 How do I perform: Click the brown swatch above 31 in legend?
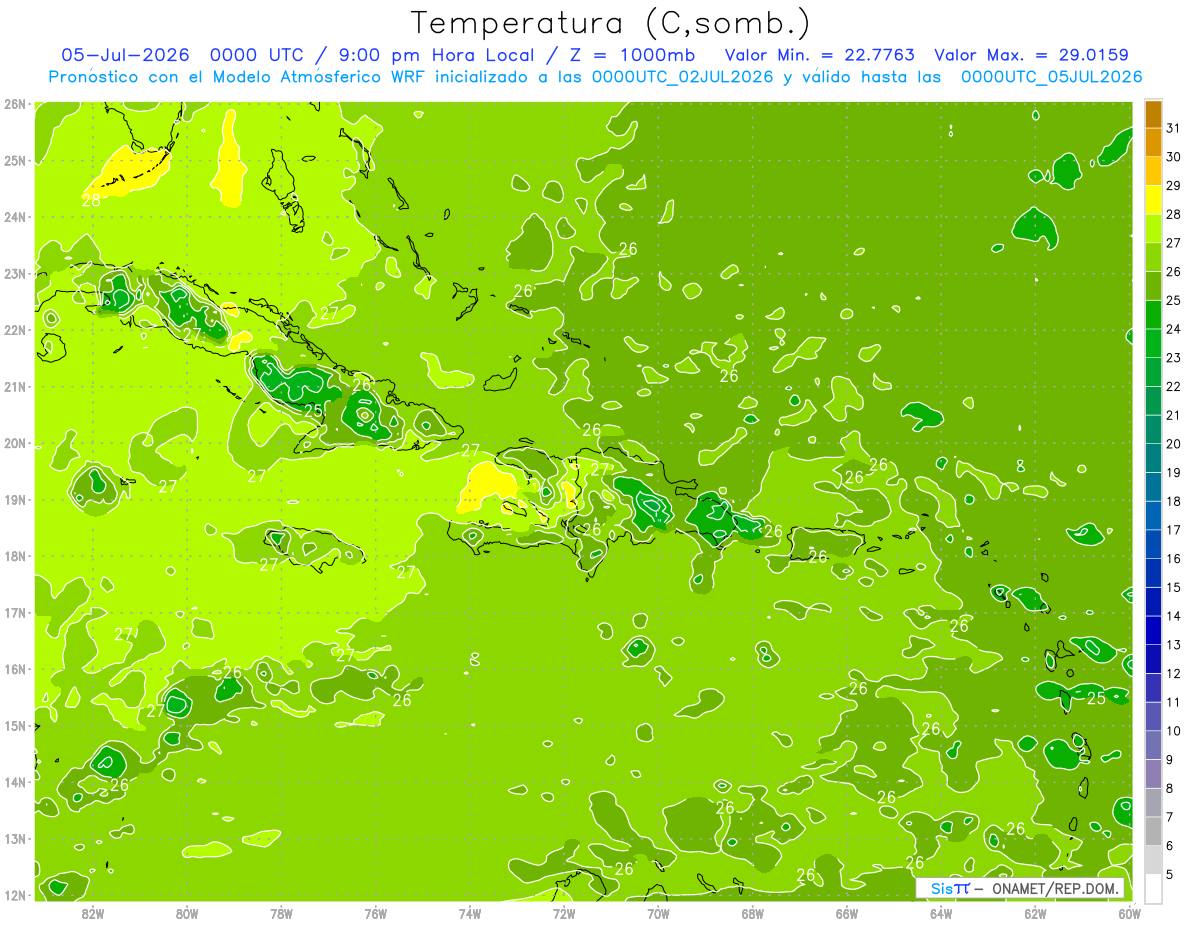point(1154,114)
